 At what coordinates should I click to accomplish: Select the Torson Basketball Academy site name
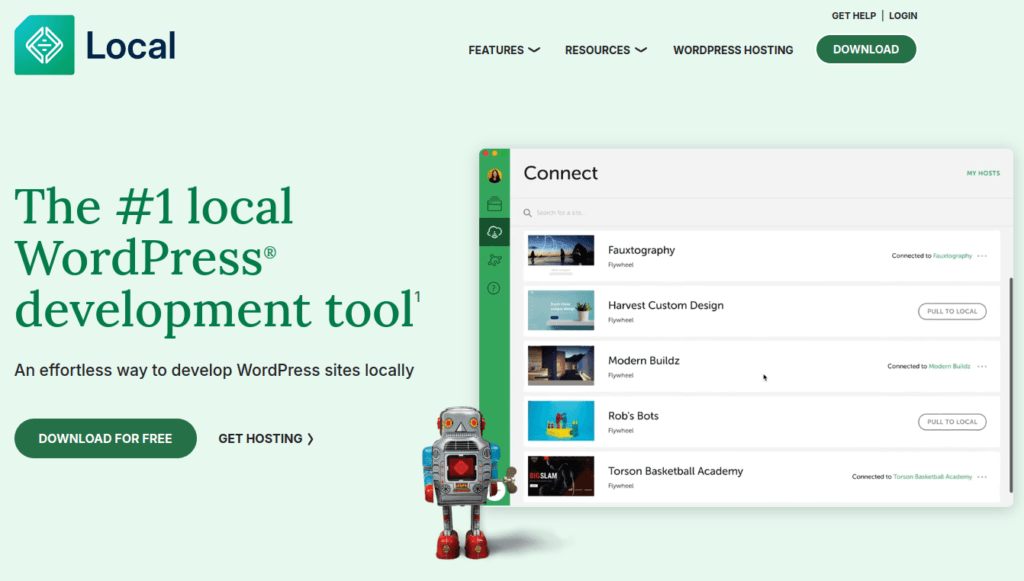(x=675, y=471)
